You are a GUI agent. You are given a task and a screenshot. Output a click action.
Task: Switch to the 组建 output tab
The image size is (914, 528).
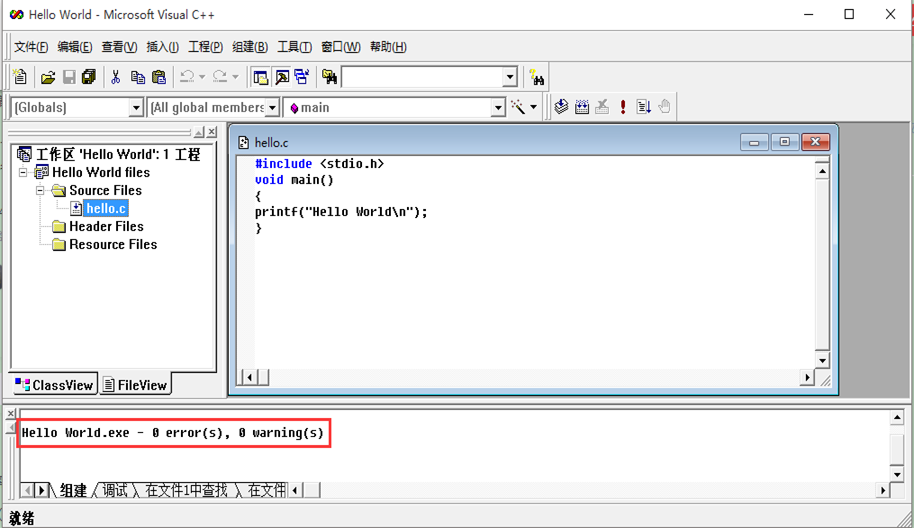(x=73, y=491)
